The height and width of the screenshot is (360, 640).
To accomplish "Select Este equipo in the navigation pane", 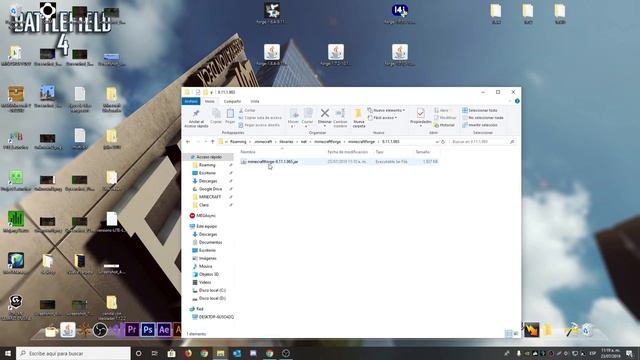I will coord(207,226).
